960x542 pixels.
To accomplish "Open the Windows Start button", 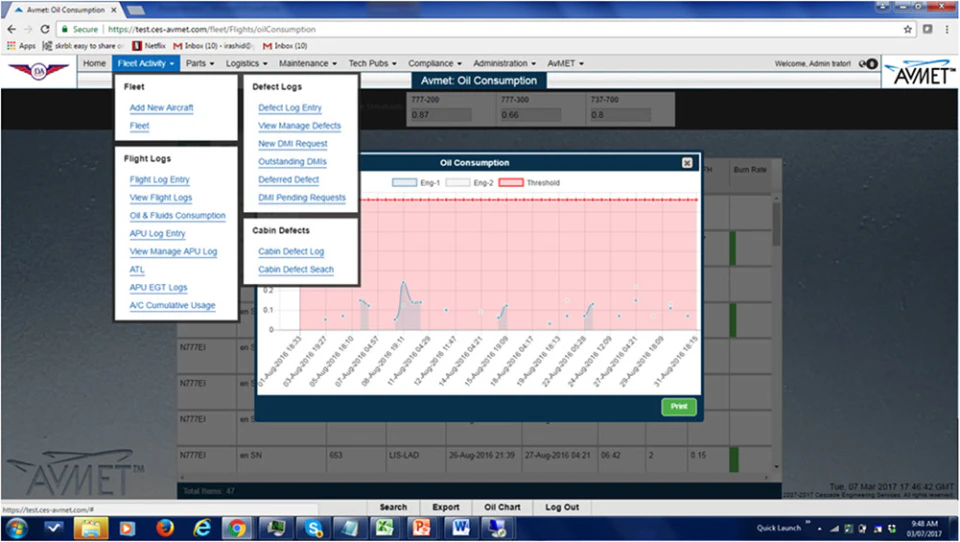I will pyautogui.click(x=16, y=528).
